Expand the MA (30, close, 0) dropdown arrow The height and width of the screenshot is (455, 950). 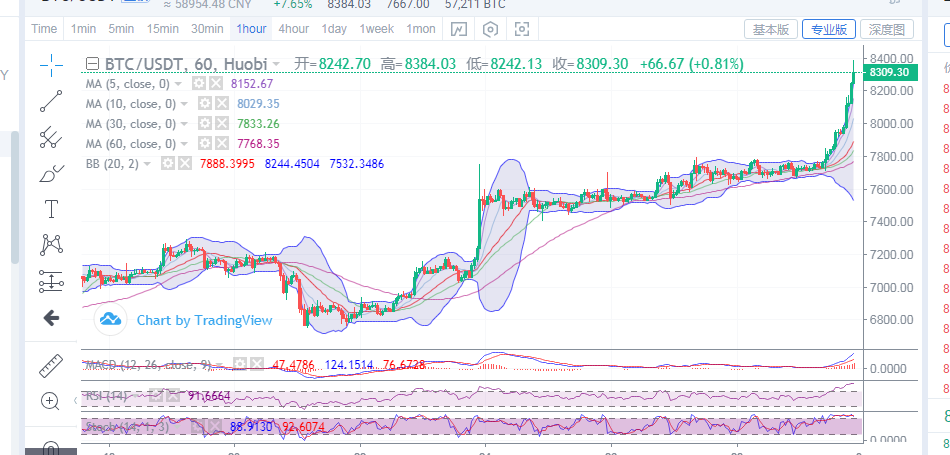click(x=184, y=124)
